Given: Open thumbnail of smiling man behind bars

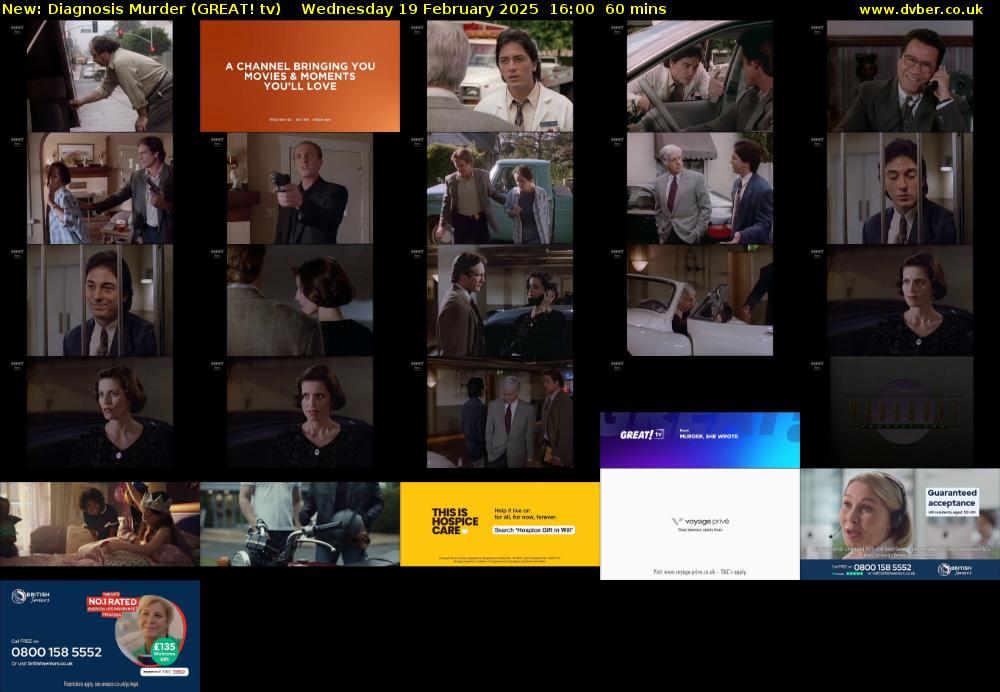Looking at the screenshot, I should pyautogui.click(x=99, y=300).
